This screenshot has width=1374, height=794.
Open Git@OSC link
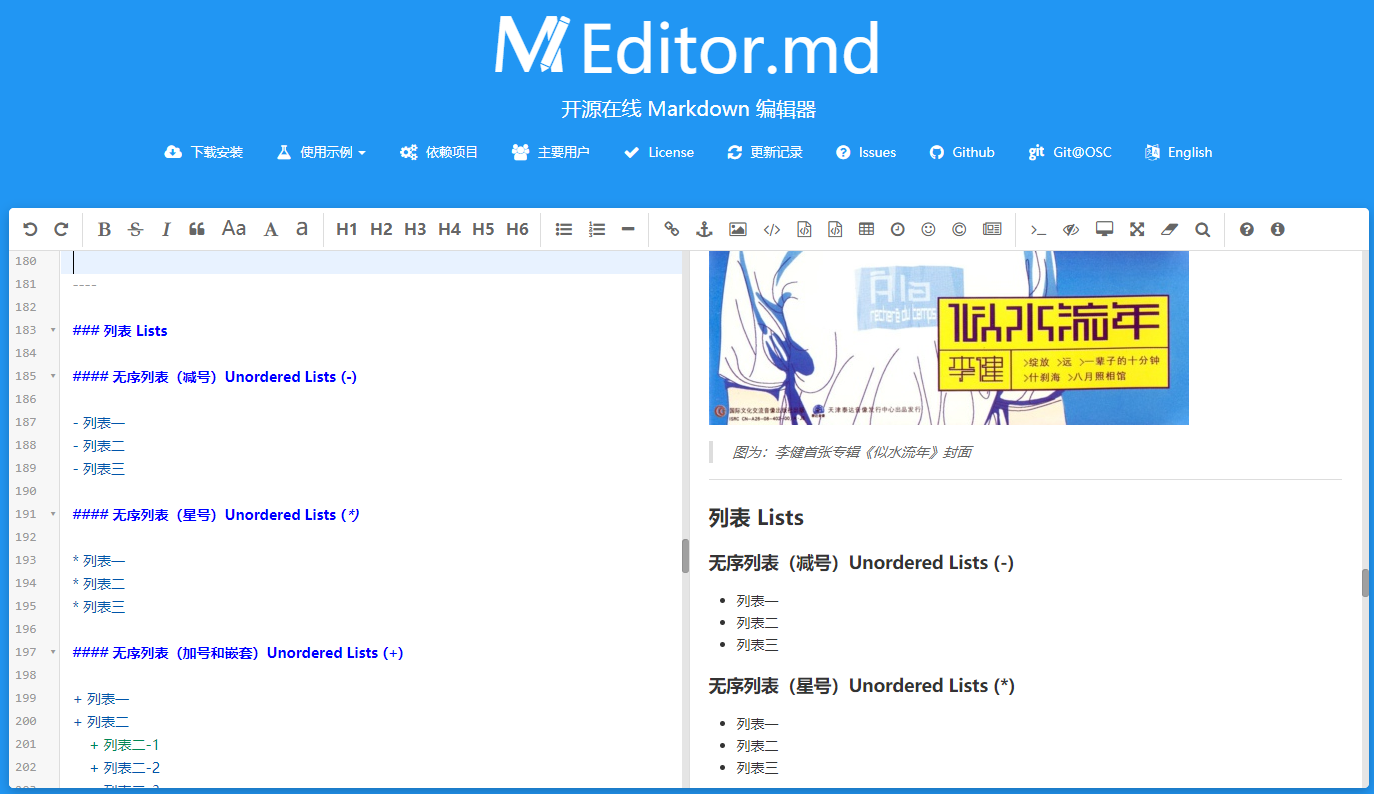[x=1070, y=152]
